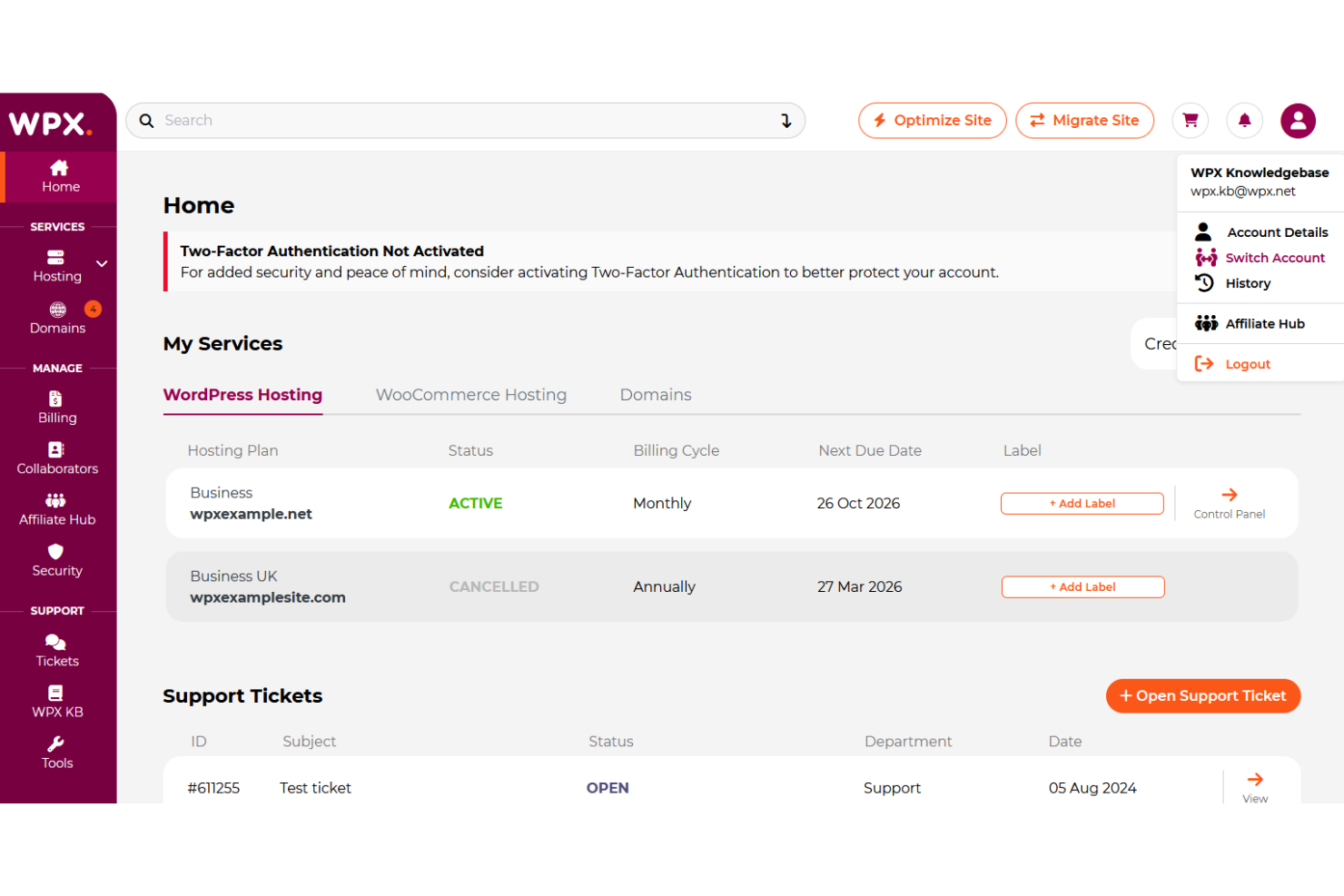Open Tools in the sidebar
This screenshot has height=896, width=1344.
tap(56, 753)
